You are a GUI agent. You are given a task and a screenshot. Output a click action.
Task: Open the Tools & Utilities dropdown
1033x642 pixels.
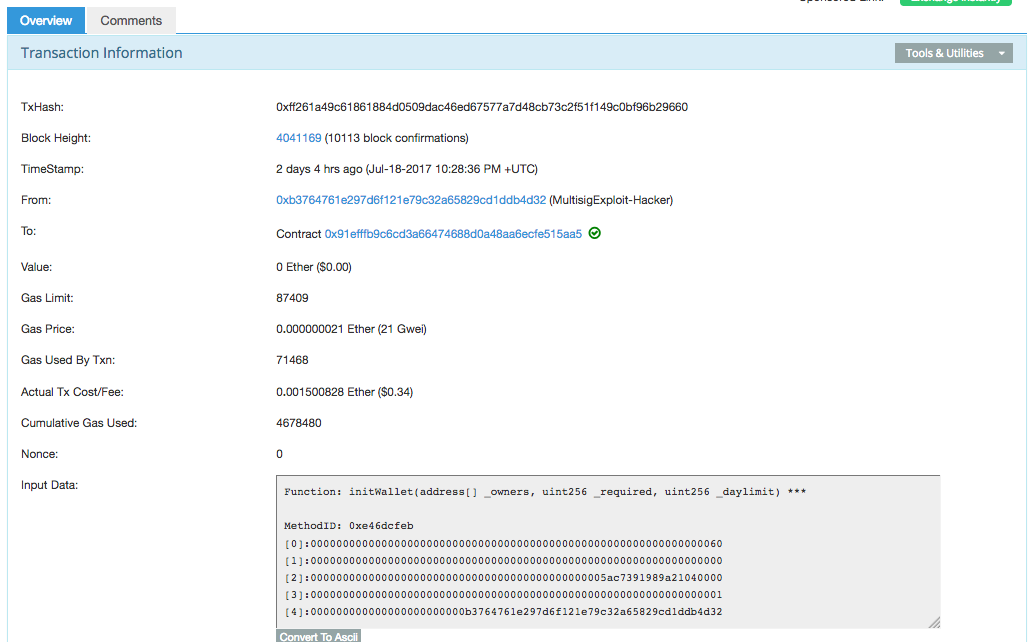[x=953, y=53]
